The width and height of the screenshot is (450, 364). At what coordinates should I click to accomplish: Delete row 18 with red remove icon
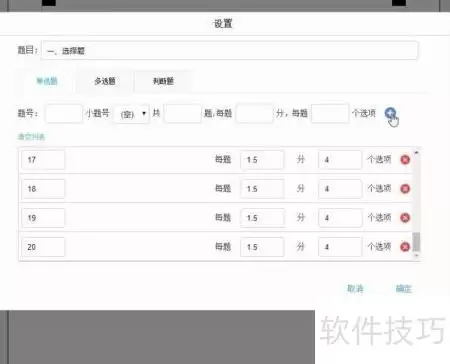click(405, 189)
